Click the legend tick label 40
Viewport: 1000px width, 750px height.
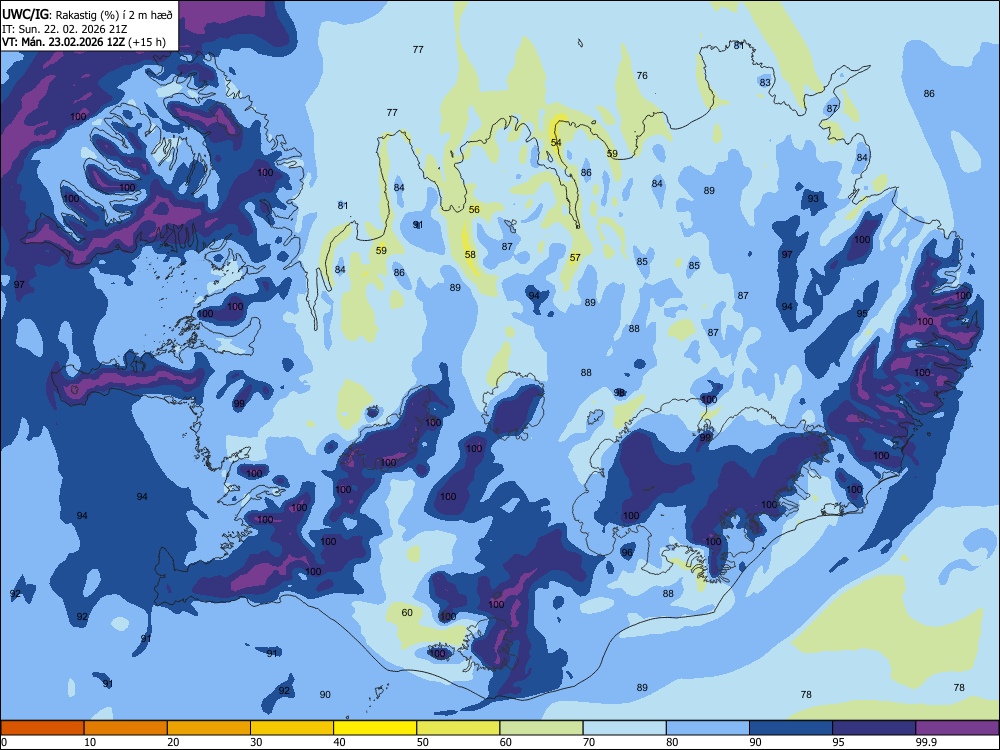[339, 742]
